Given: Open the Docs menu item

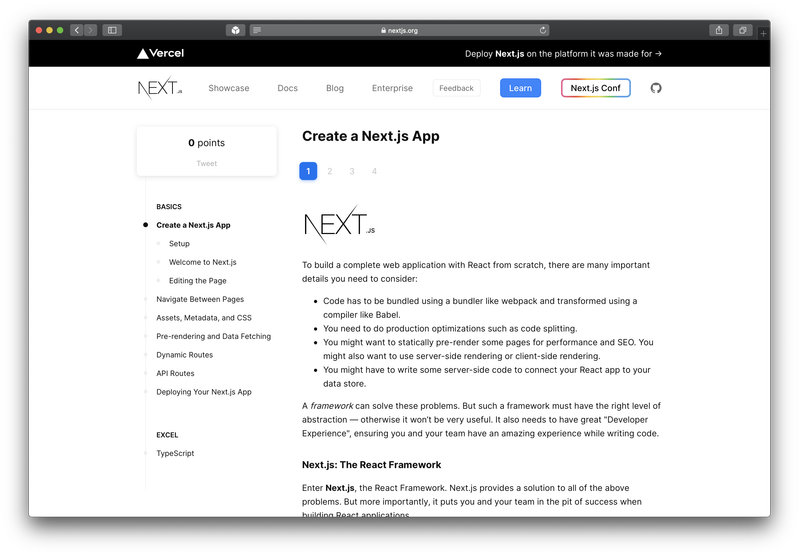Looking at the screenshot, I should pyautogui.click(x=287, y=88).
